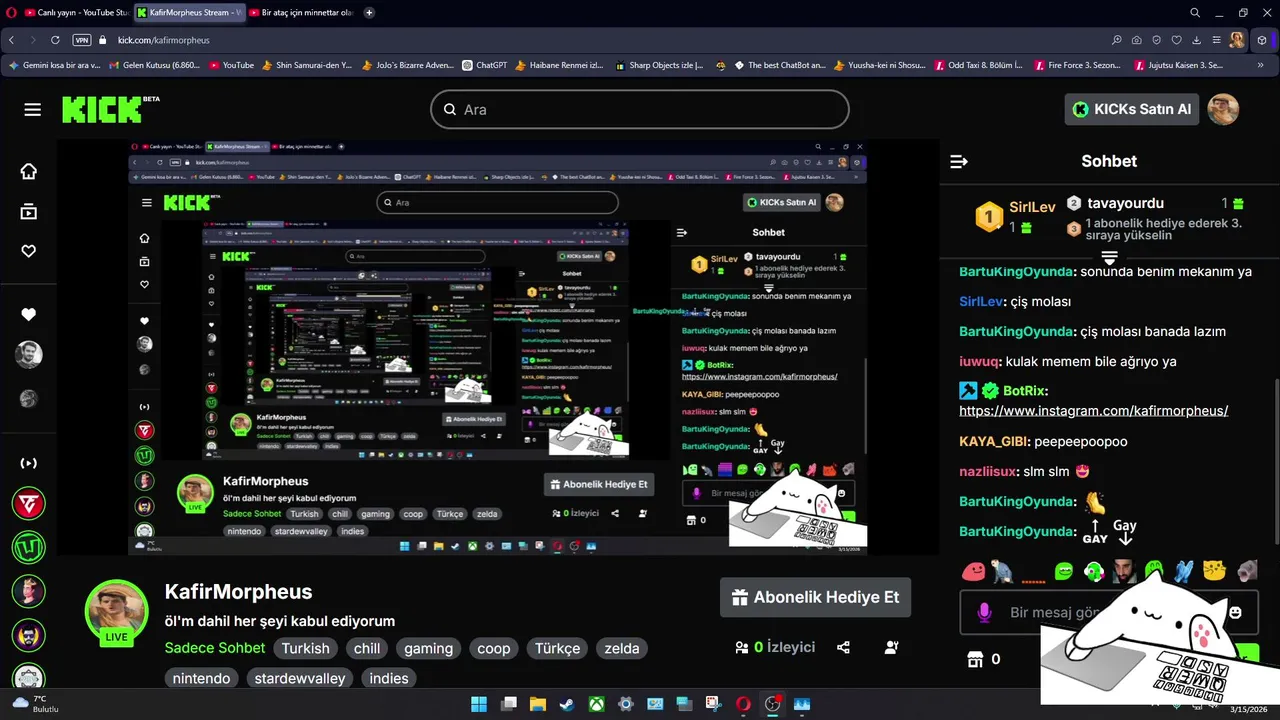This screenshot has width=1280, height=720.
Task: Select the indies tag
Action: (x=389, y=678)
